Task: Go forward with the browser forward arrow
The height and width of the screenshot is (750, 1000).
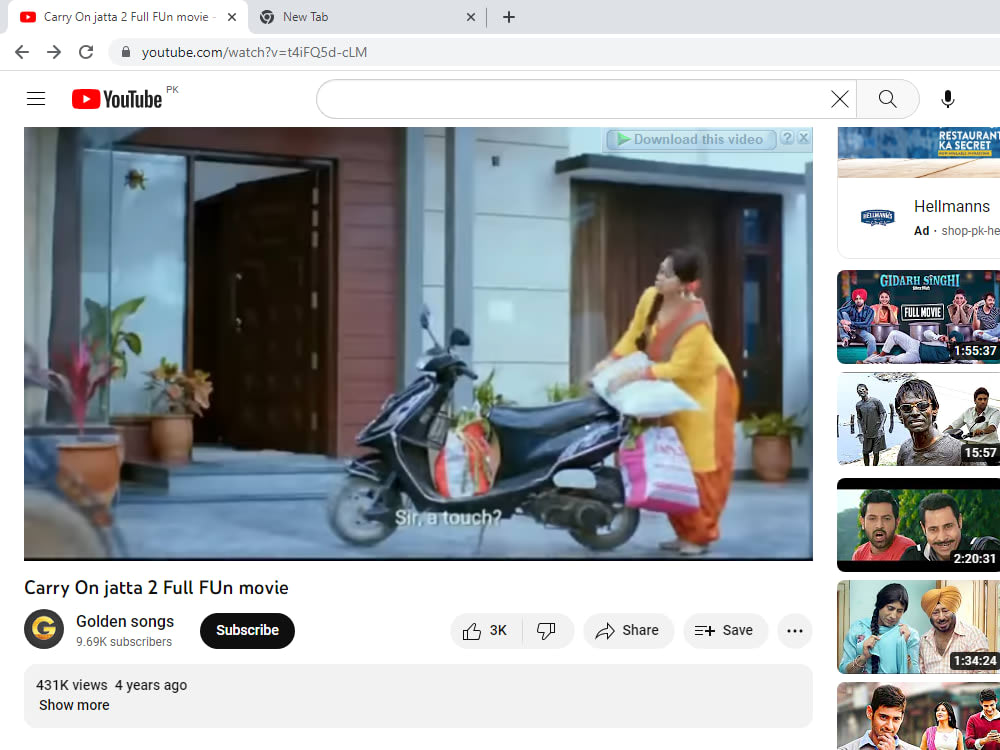Action: pos(54,52)
